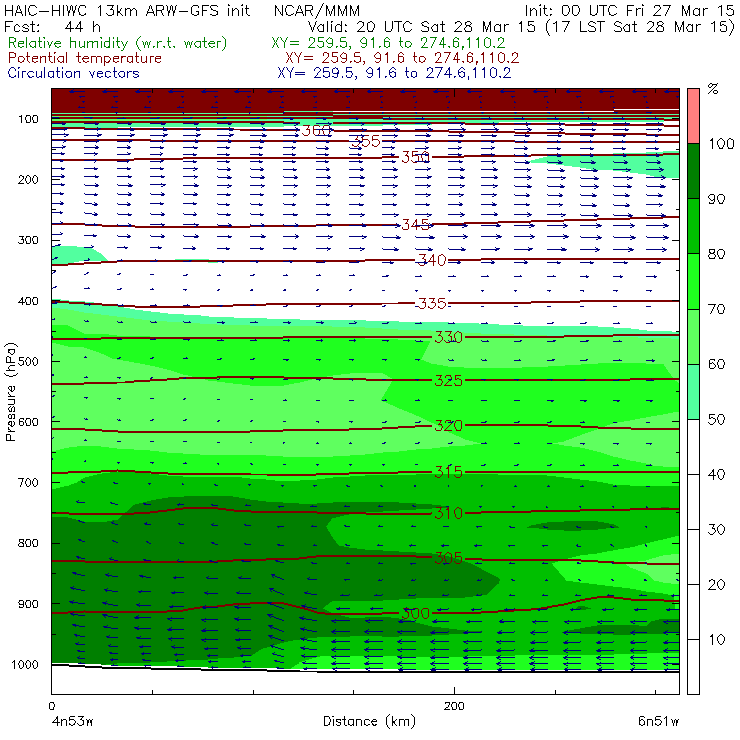
Task: Click the aqua 50-60% colorbar swatch
Action: pos(693,392)
